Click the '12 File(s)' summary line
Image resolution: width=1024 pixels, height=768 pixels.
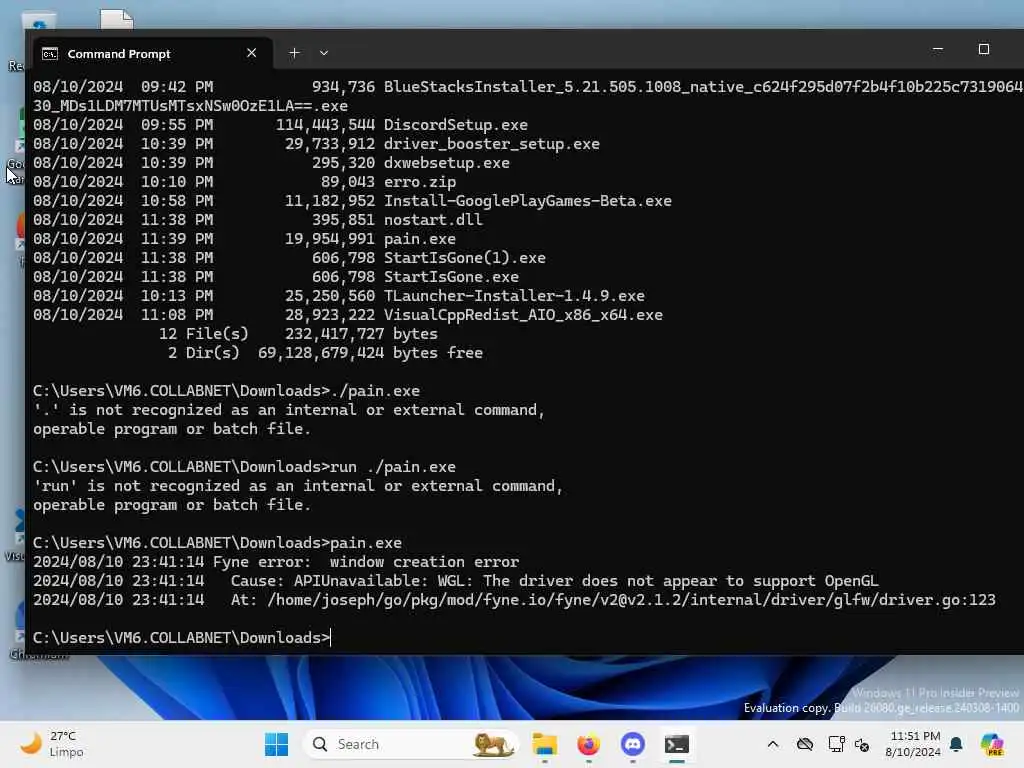[298, 334]
